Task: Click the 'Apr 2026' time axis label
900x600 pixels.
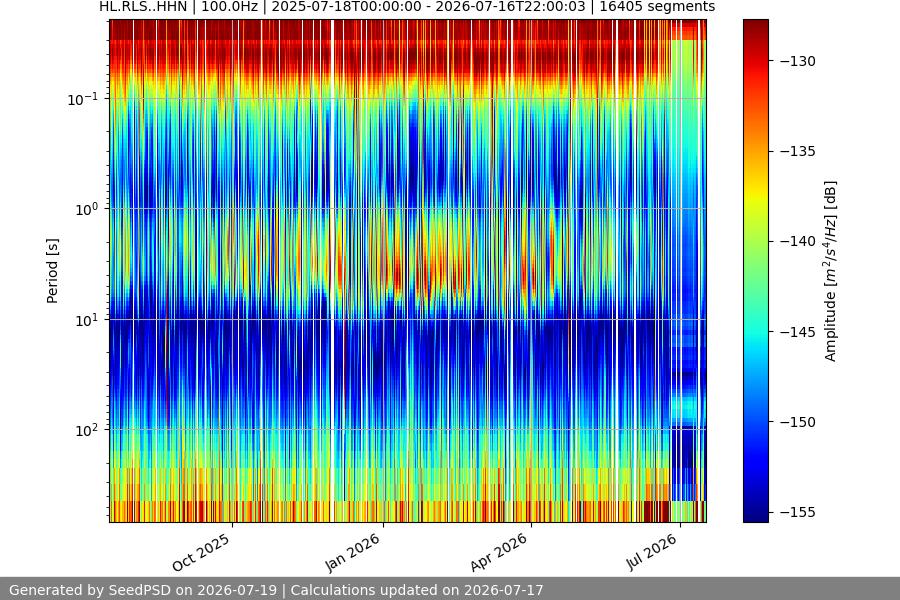Action: (x=498, y=552)
